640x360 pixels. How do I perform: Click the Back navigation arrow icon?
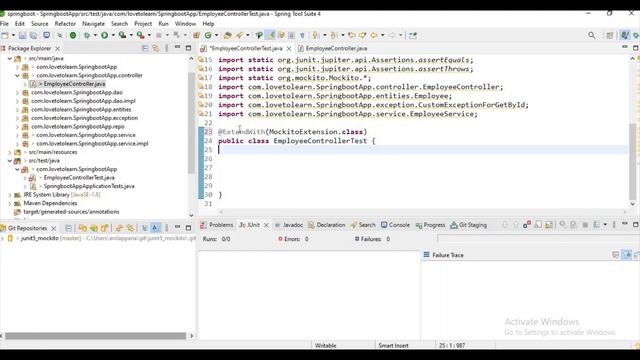coord(373,36)
